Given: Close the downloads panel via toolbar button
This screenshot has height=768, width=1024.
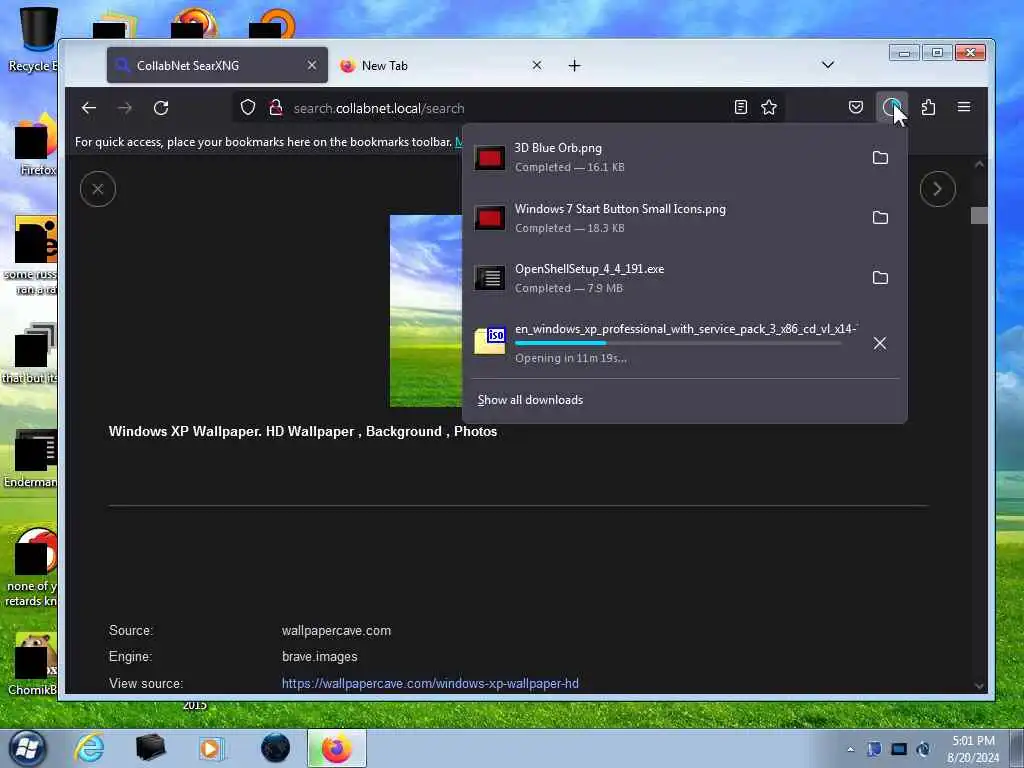Looking at the screenshot, I should click(891, 108).
